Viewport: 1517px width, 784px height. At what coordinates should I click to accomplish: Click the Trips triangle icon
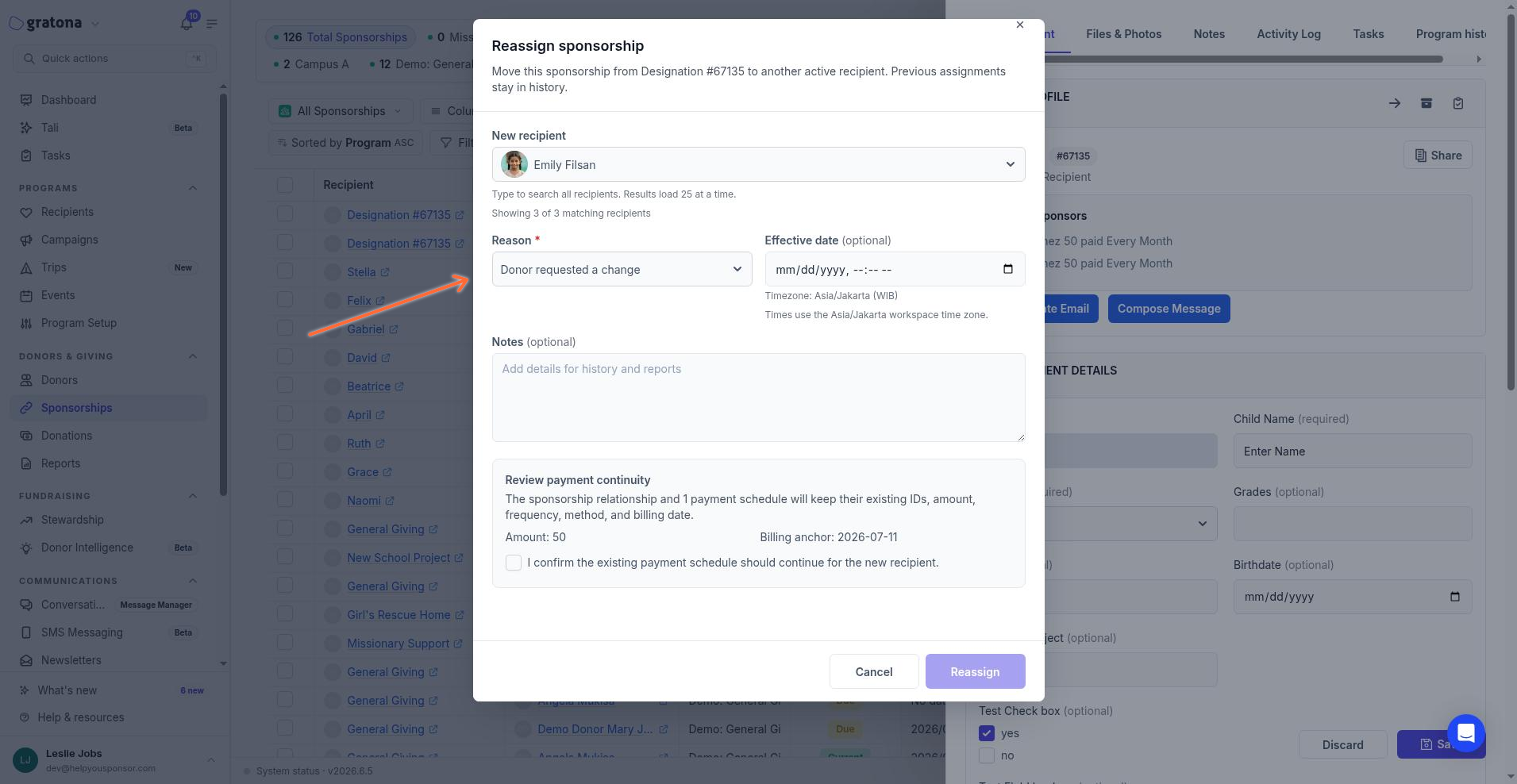(x=26, y=267)
